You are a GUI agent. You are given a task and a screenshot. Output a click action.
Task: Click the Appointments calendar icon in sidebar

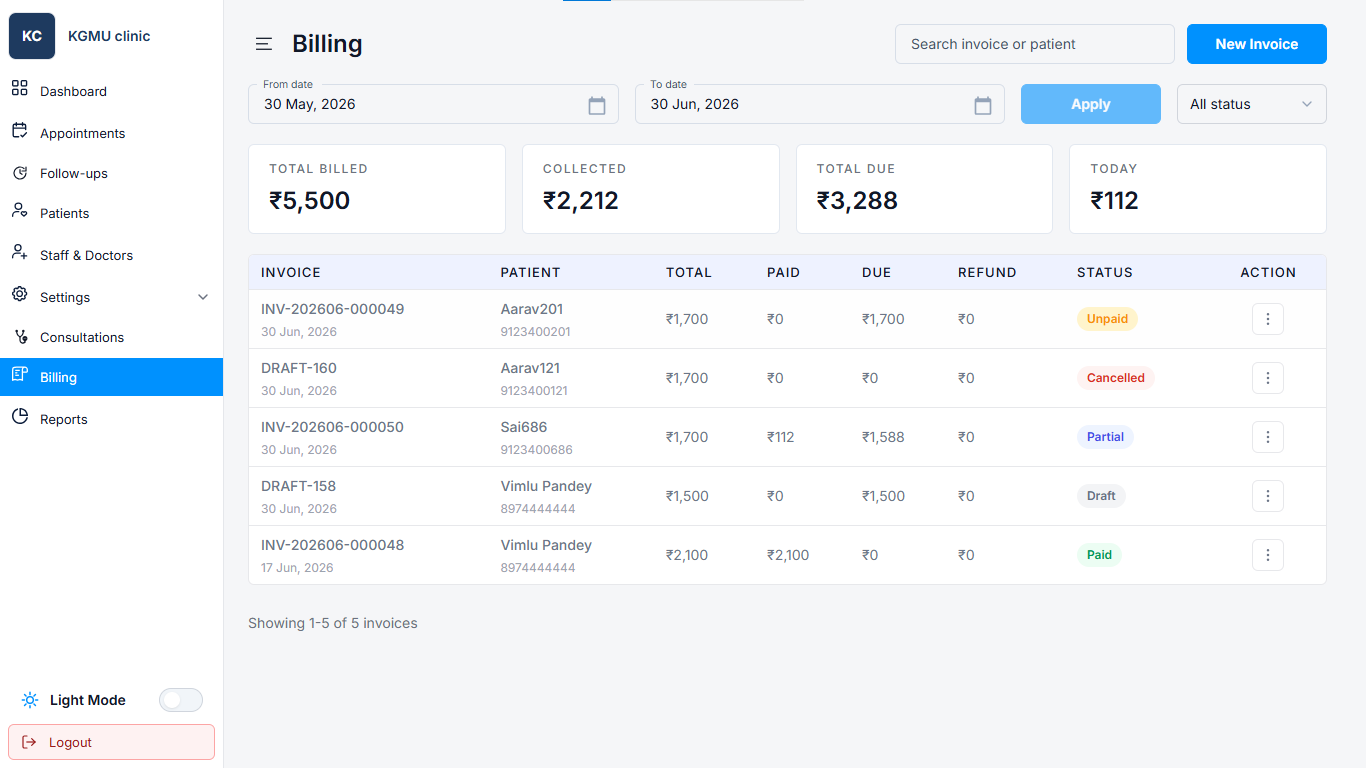pyautogui.click(x=20, y=131)
